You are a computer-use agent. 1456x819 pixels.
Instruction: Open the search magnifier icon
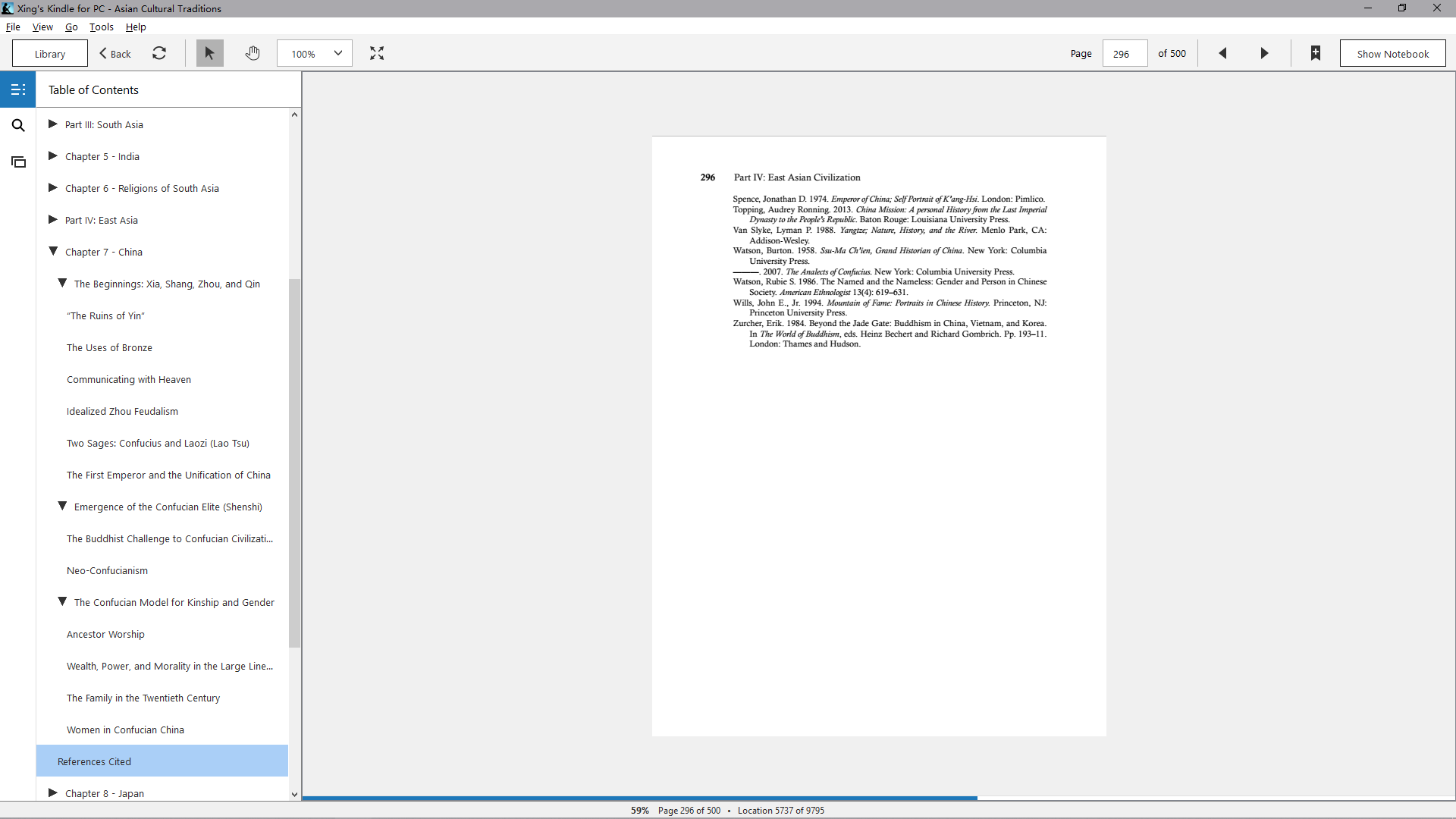tap(18, 125)
